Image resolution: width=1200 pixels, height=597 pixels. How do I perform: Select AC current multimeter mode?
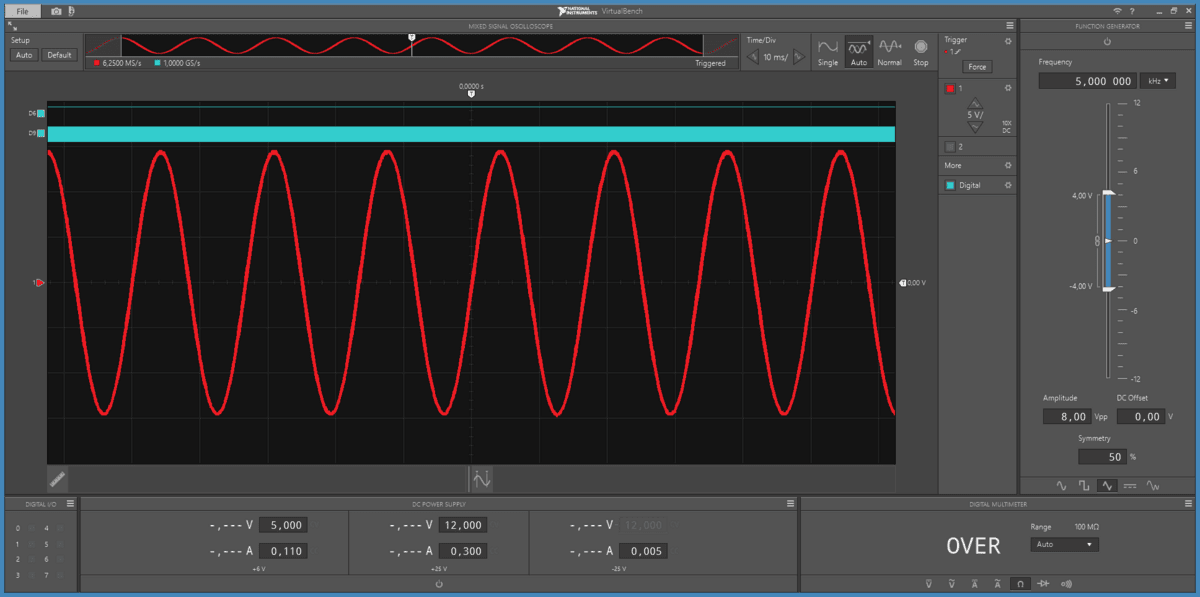997,583
